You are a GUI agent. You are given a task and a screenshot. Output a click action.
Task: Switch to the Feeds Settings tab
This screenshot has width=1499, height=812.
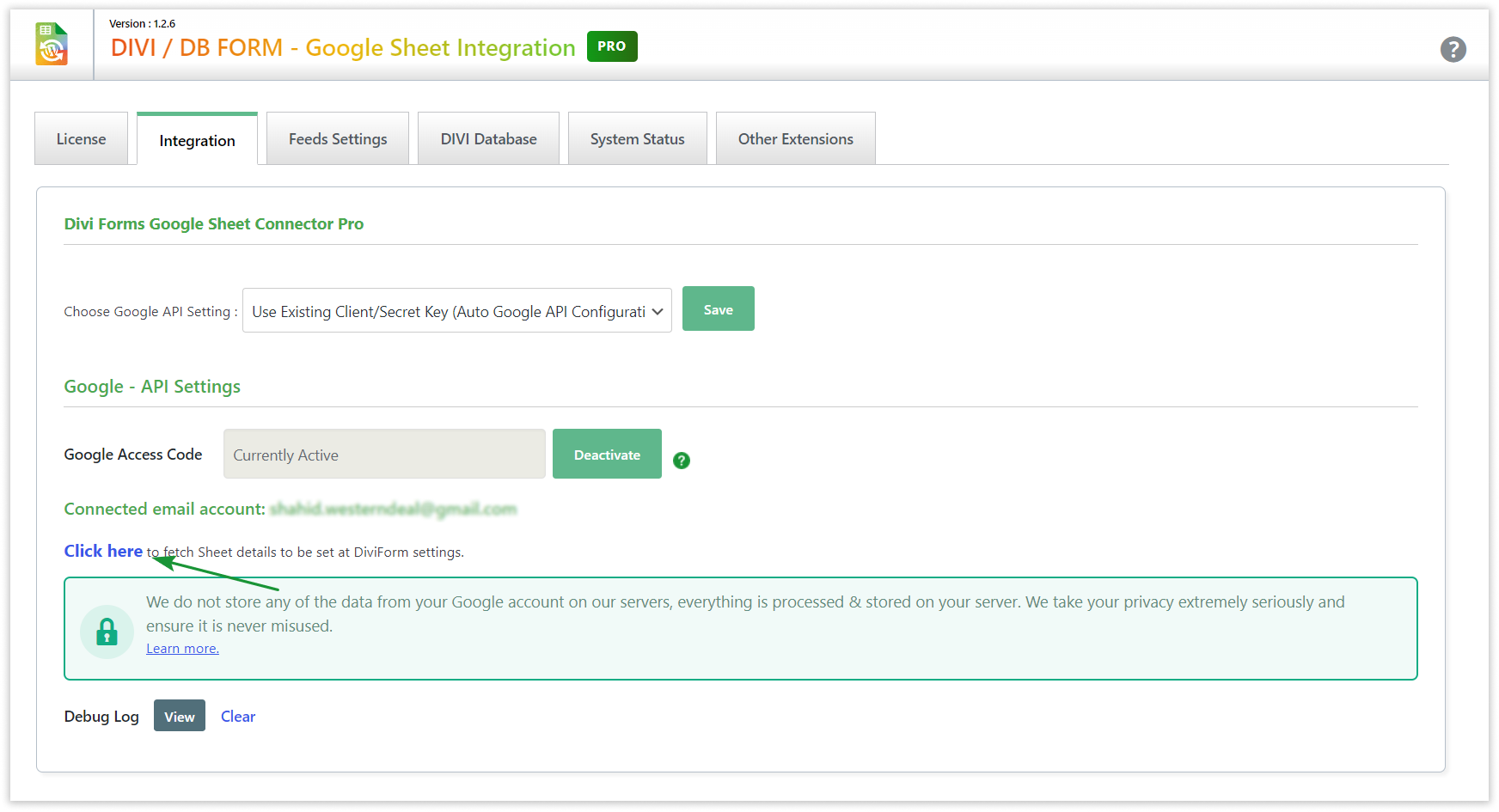[338, 139]
